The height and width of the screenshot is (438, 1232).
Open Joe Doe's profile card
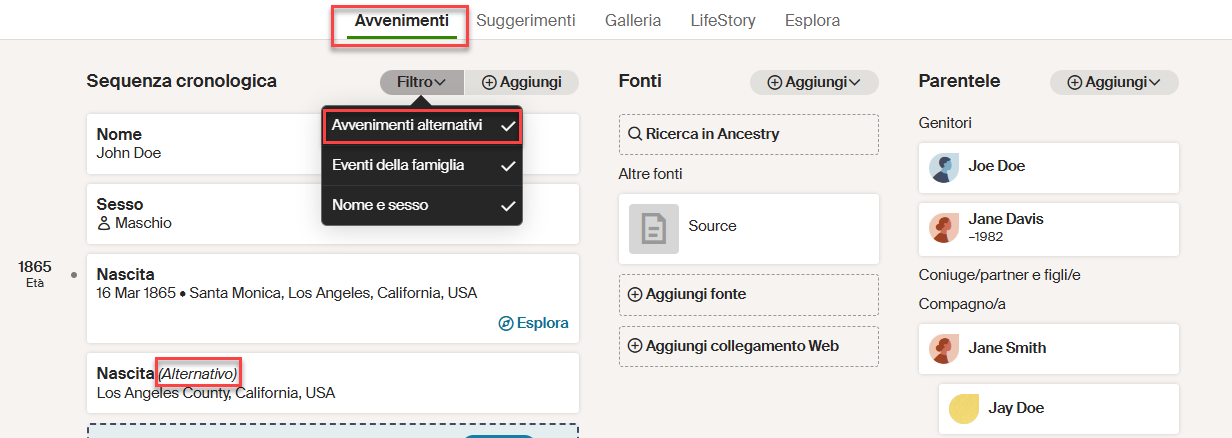coord(1049,167)
